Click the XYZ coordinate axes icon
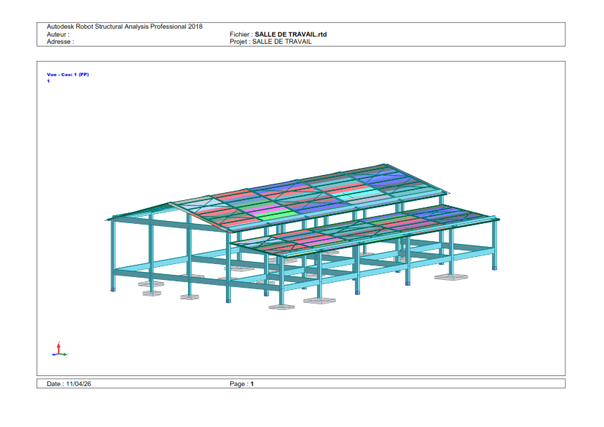Viewport: 604px width, 427px height. 59,349
